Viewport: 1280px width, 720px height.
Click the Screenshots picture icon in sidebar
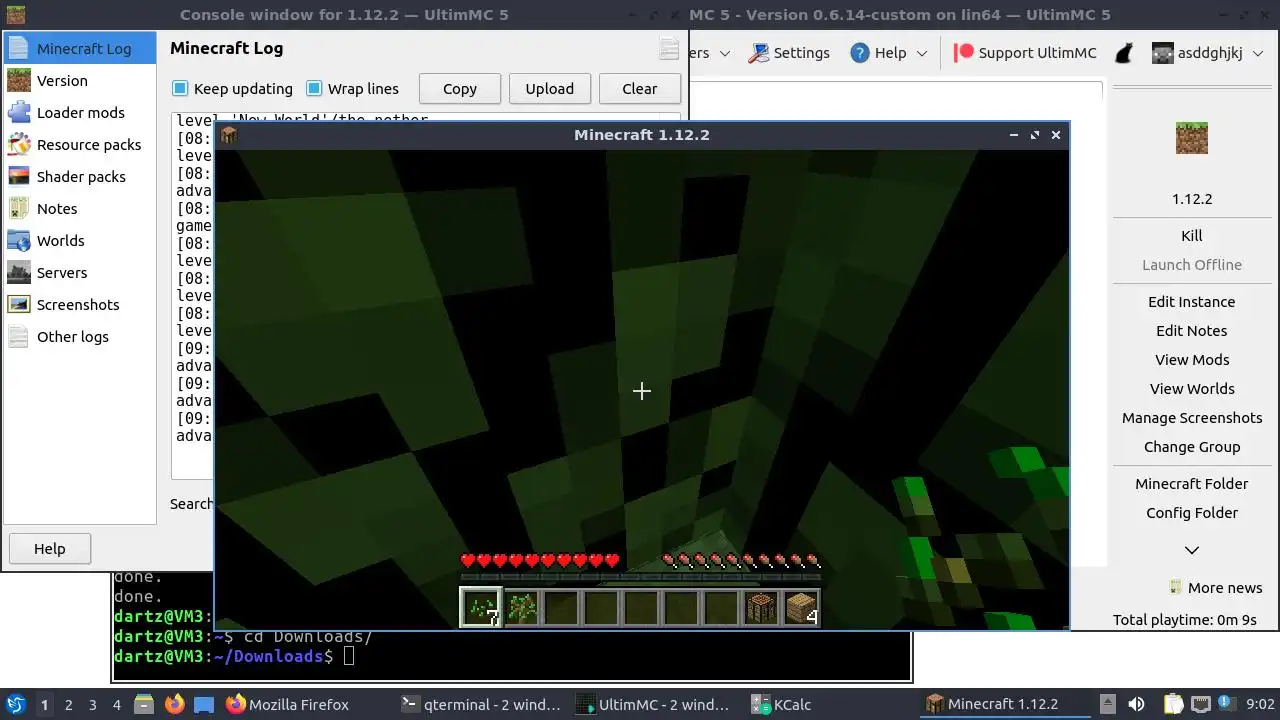[x=19, y=305]
